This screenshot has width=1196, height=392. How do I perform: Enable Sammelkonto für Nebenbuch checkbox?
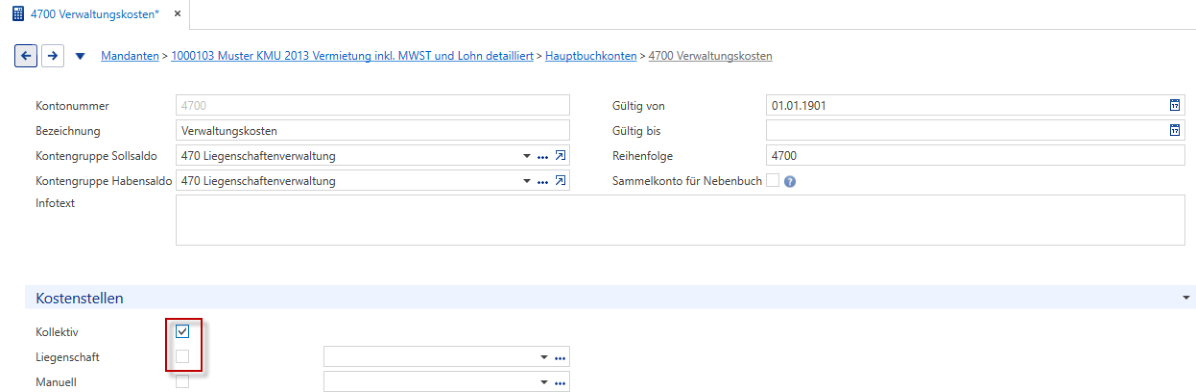click(773, 182)
